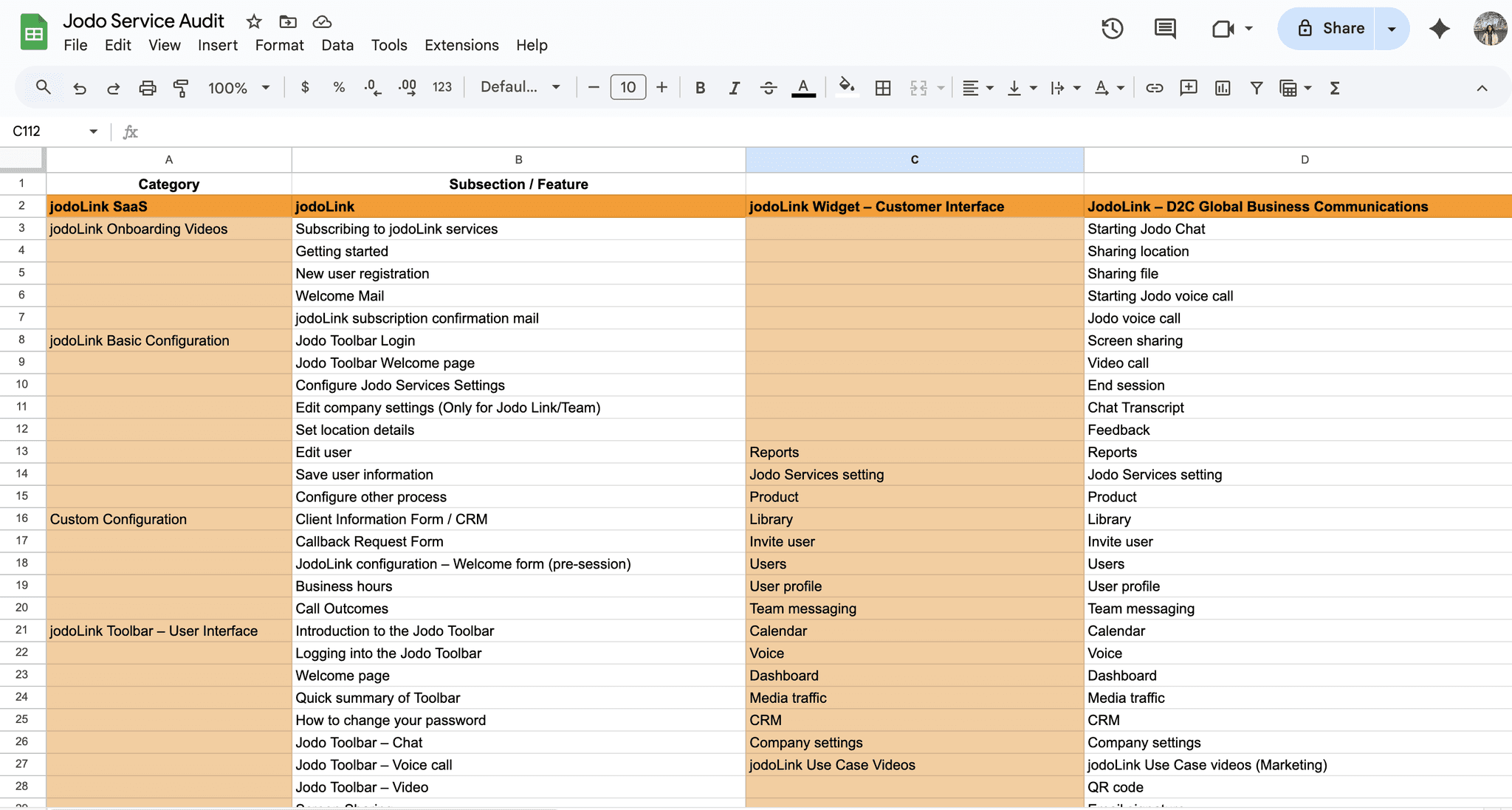The image size is (1512, 810).
Task: Open the zoom 100% dropdown
Action: click(238, 88)
